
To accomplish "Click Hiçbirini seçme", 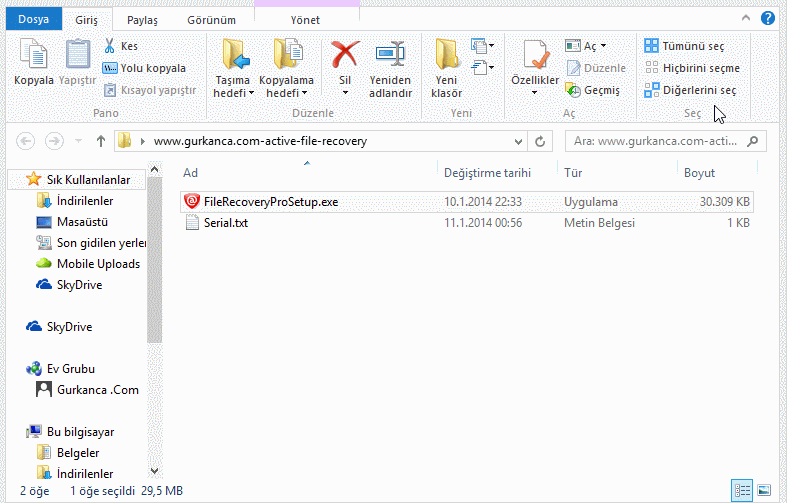I will (x=692, y=68).
